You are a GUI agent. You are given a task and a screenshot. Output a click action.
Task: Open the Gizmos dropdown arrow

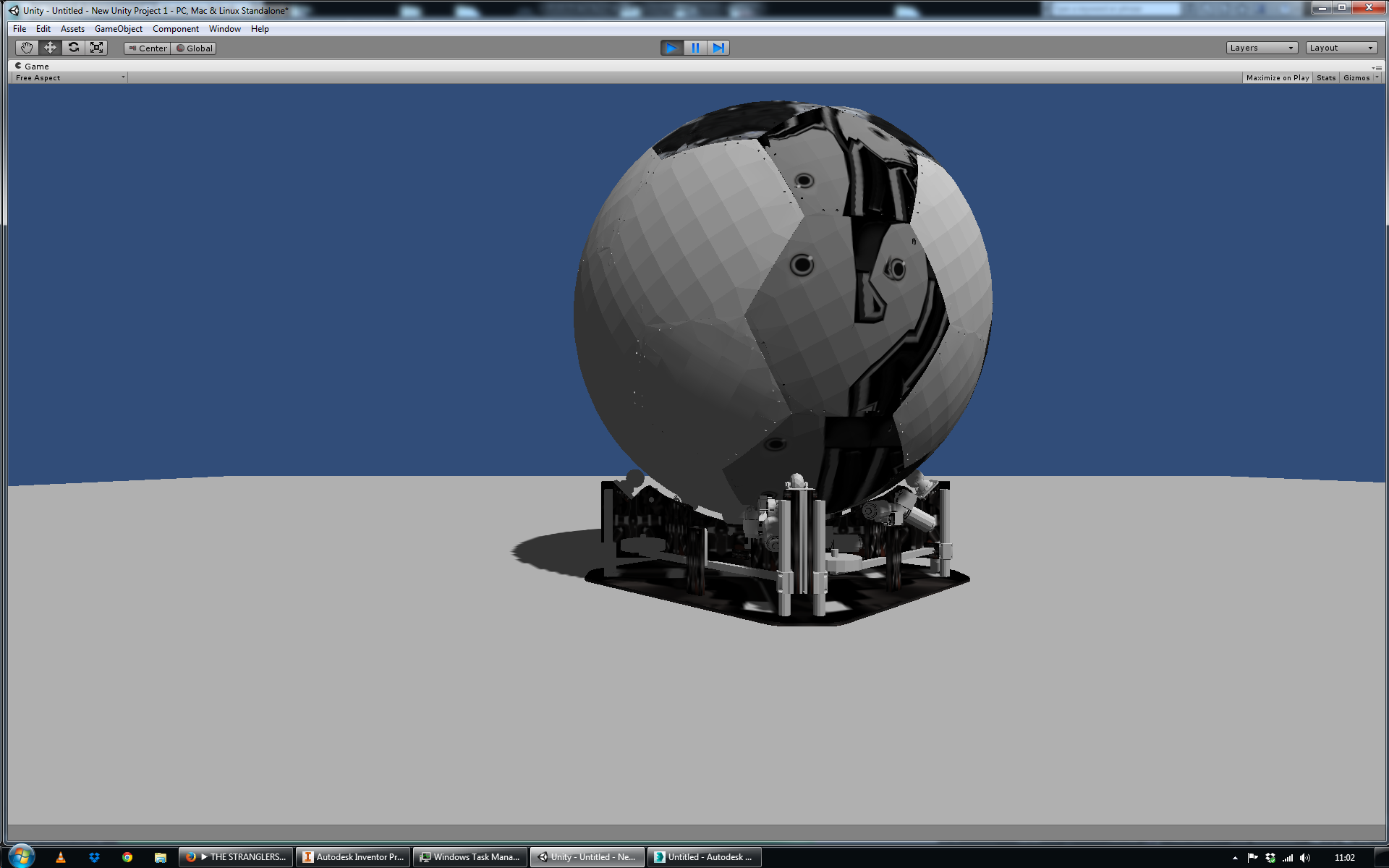1377,77
